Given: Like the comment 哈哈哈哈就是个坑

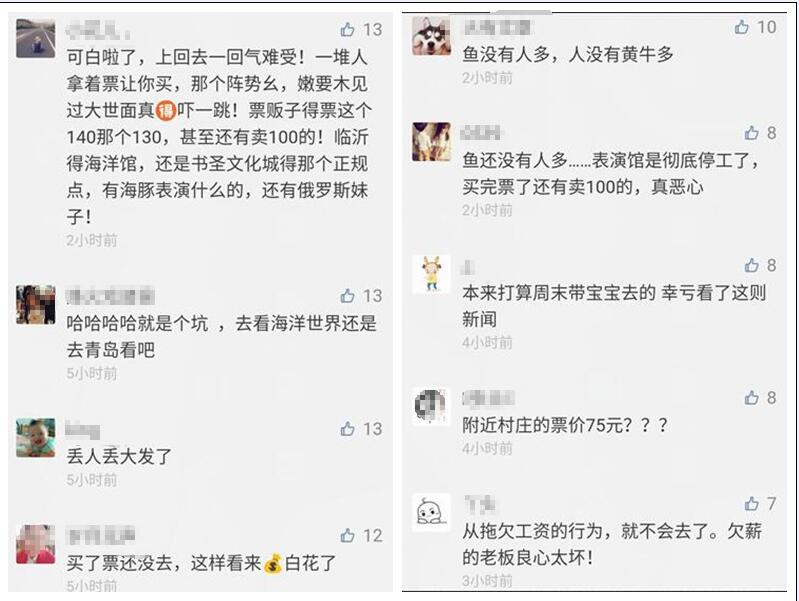Looking at the screenshot, I should point(348,296).
